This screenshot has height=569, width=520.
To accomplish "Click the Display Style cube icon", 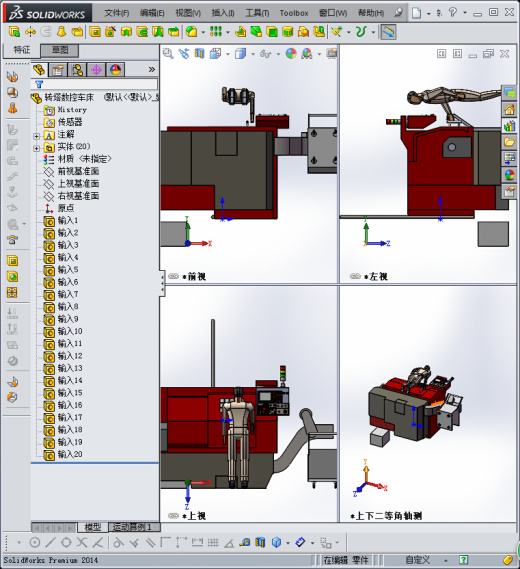I will (240, 54).
